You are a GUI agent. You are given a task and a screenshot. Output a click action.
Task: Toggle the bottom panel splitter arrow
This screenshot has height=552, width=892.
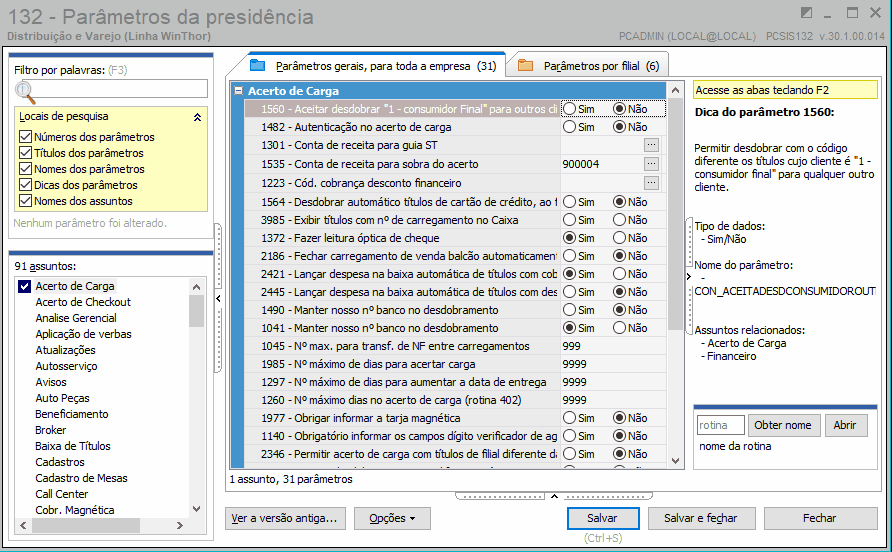click(x=554, y=496)
